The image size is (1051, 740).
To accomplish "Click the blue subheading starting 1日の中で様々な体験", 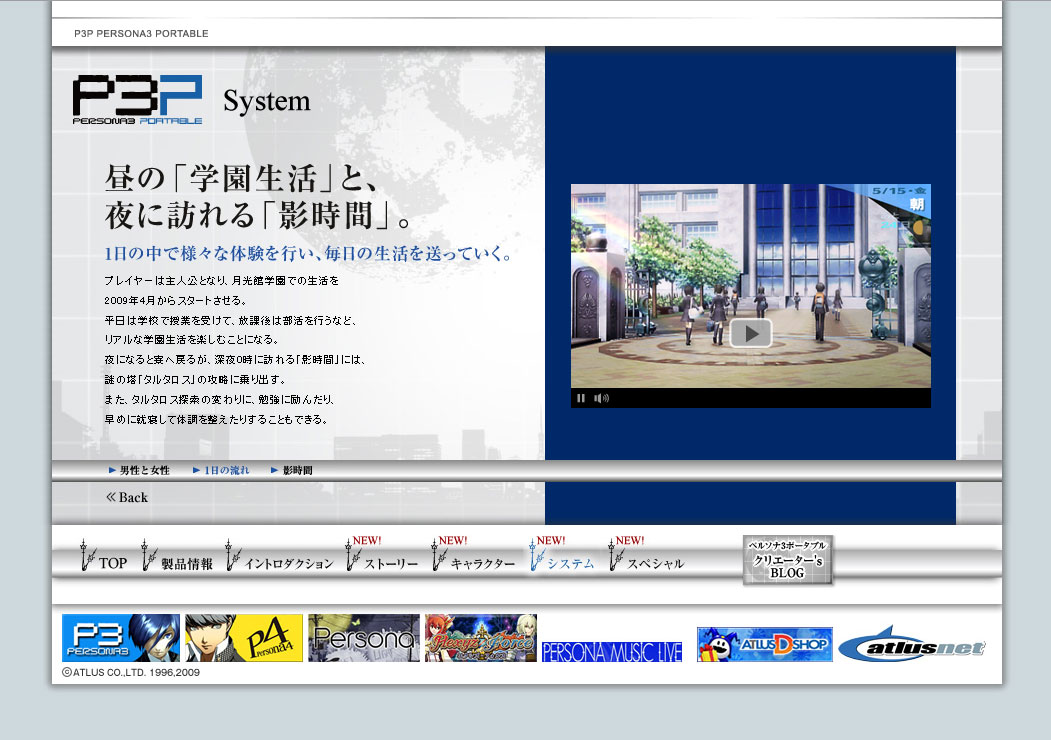I will [x=309, y=254].
